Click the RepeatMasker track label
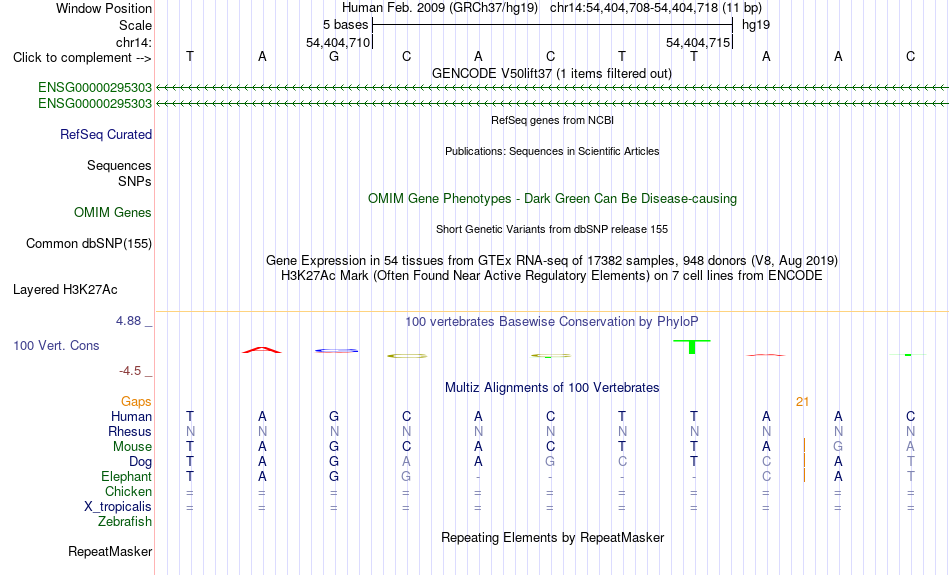The height and width of the screenshot is (575, 950). coord(110,551)
